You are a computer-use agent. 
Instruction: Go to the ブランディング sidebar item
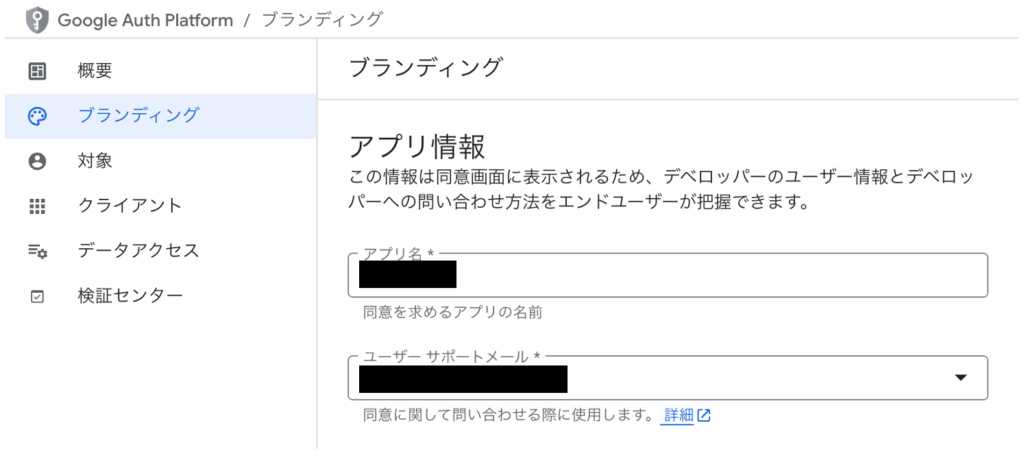coord(161,116)
